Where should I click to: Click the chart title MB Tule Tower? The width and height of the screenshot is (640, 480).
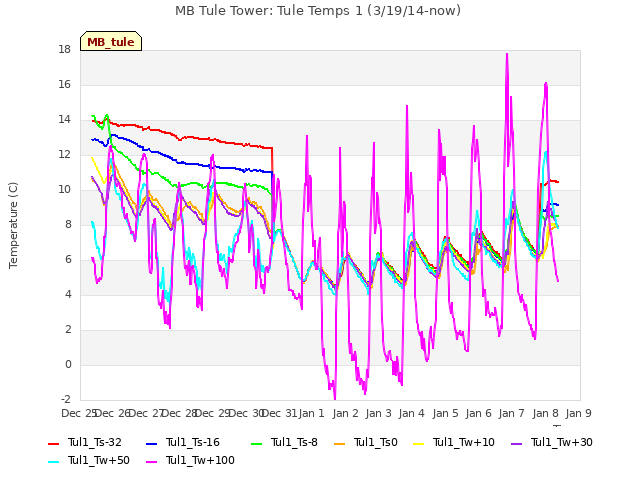[x=318, y=11]
